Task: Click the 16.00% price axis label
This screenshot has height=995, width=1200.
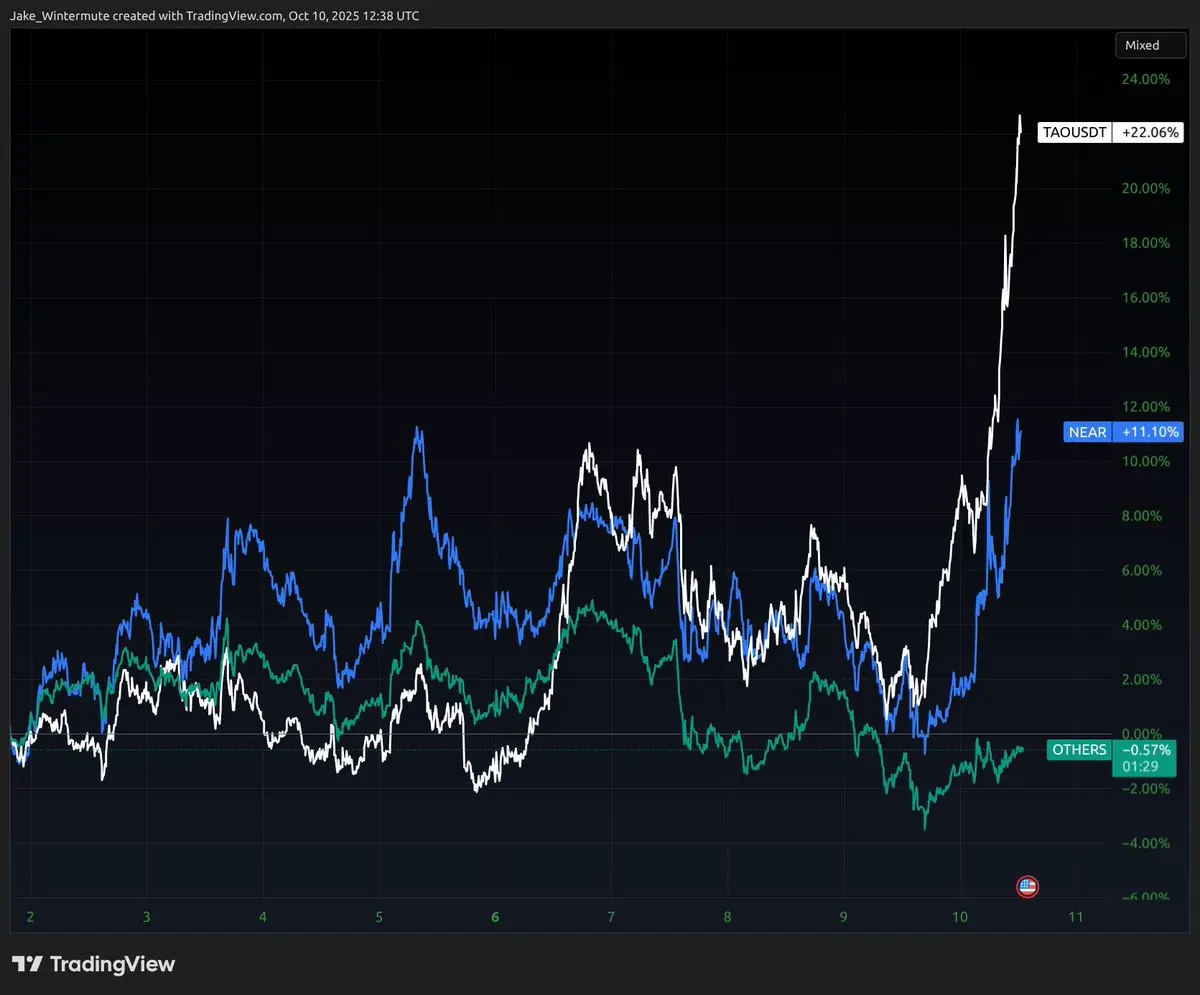Action: pos(1144,297)
